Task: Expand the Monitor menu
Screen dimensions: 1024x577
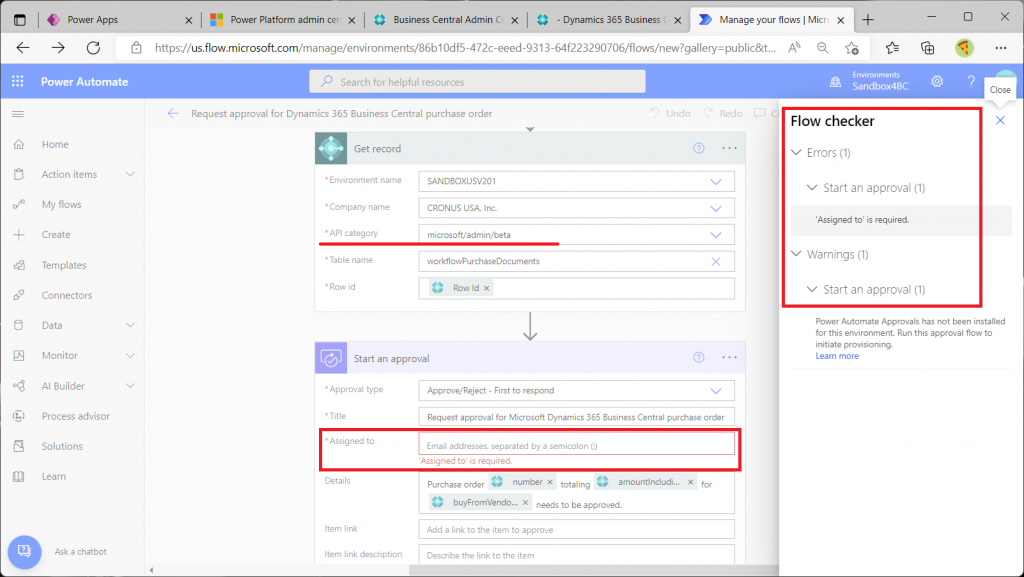Action: coord(130,355)
